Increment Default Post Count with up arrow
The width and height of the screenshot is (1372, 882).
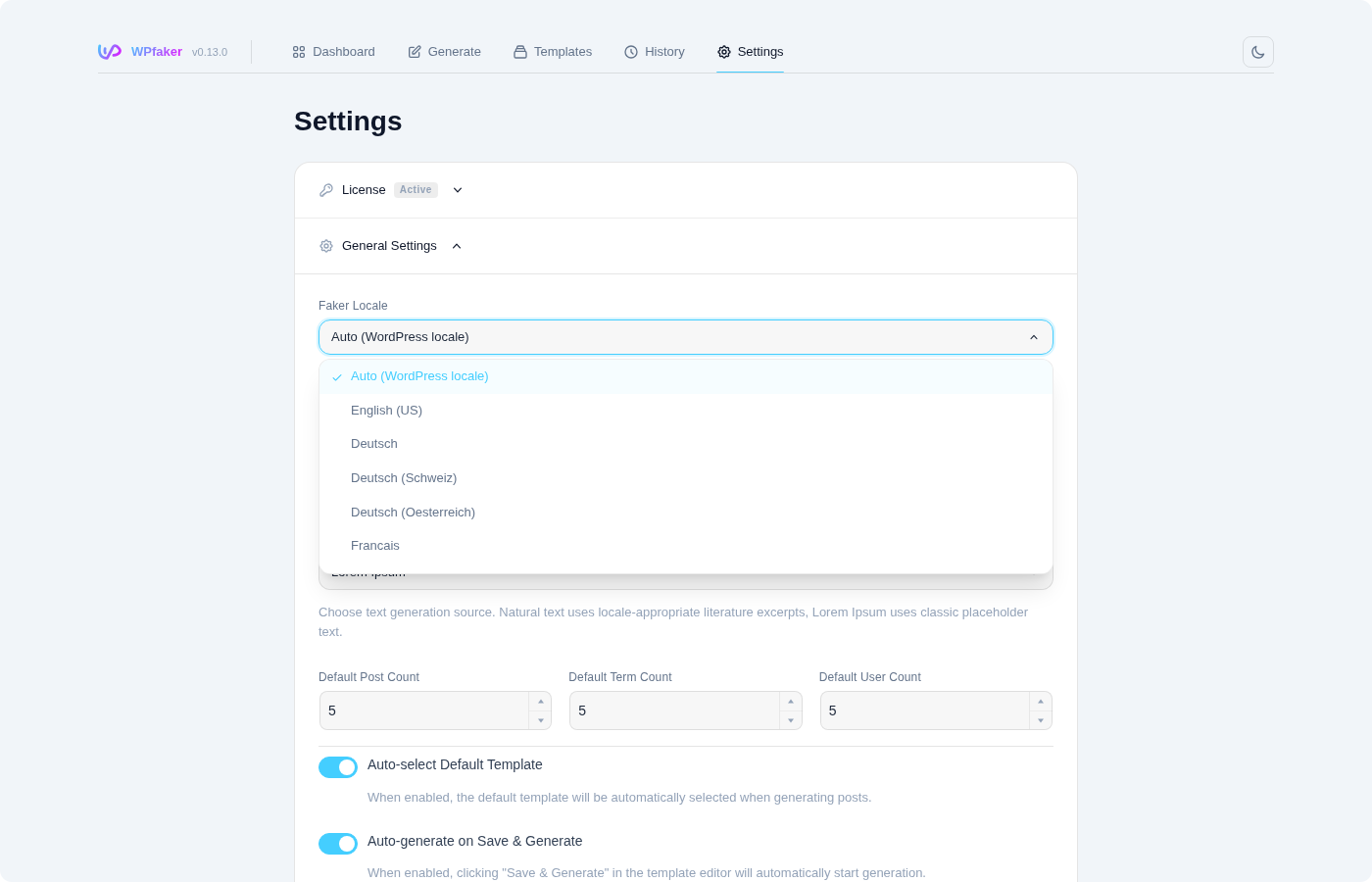point(540,700)
